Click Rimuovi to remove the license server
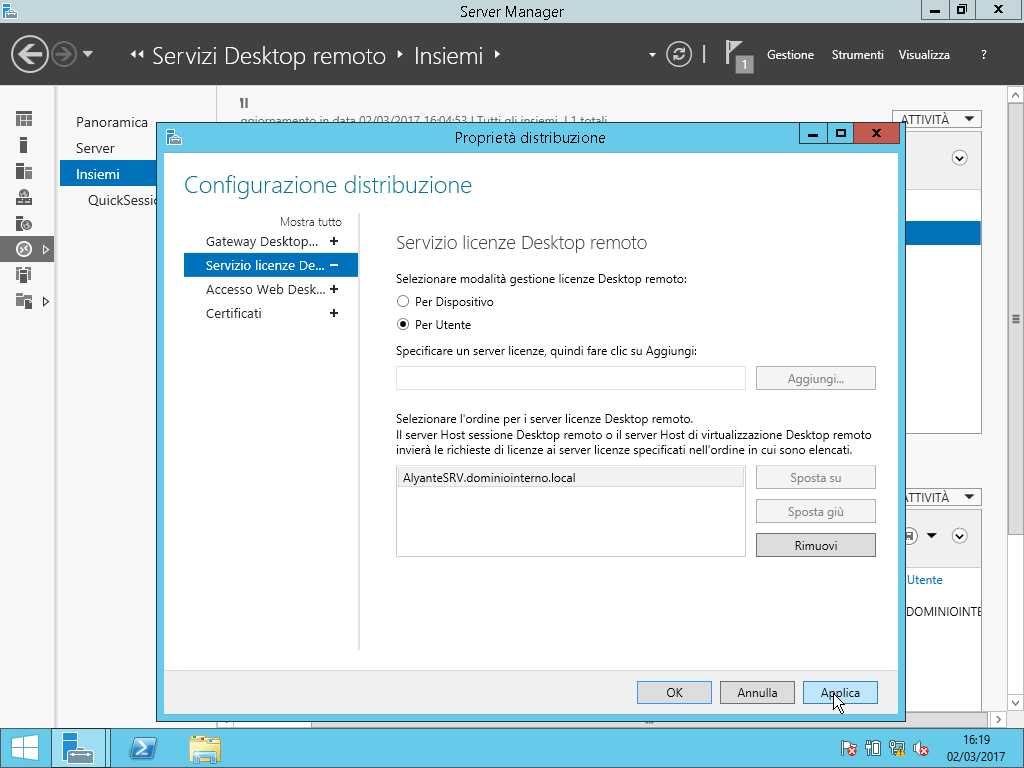The height and width of the screenshot is (768, 1024). point(815,545)
